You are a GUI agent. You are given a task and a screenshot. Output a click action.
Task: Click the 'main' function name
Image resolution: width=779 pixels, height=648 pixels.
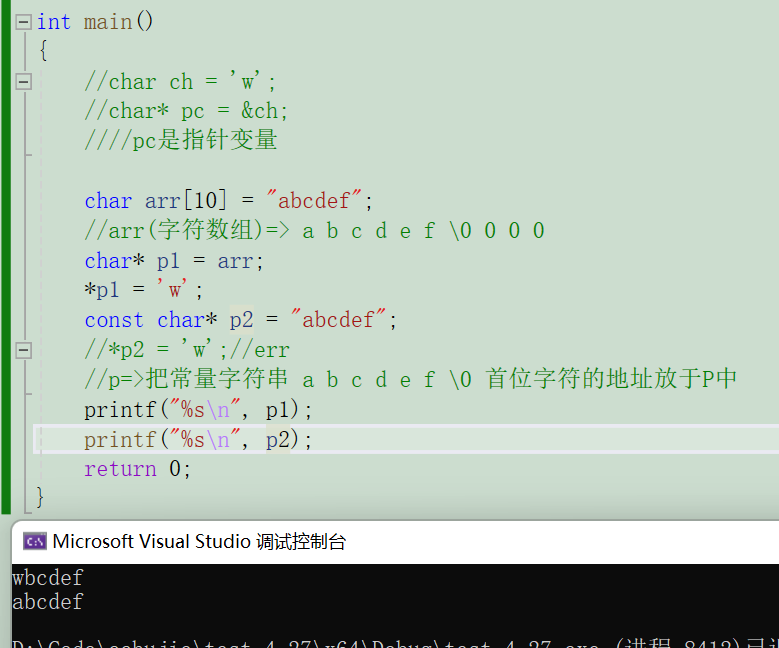pyautogui.click(x=108, y=22)
